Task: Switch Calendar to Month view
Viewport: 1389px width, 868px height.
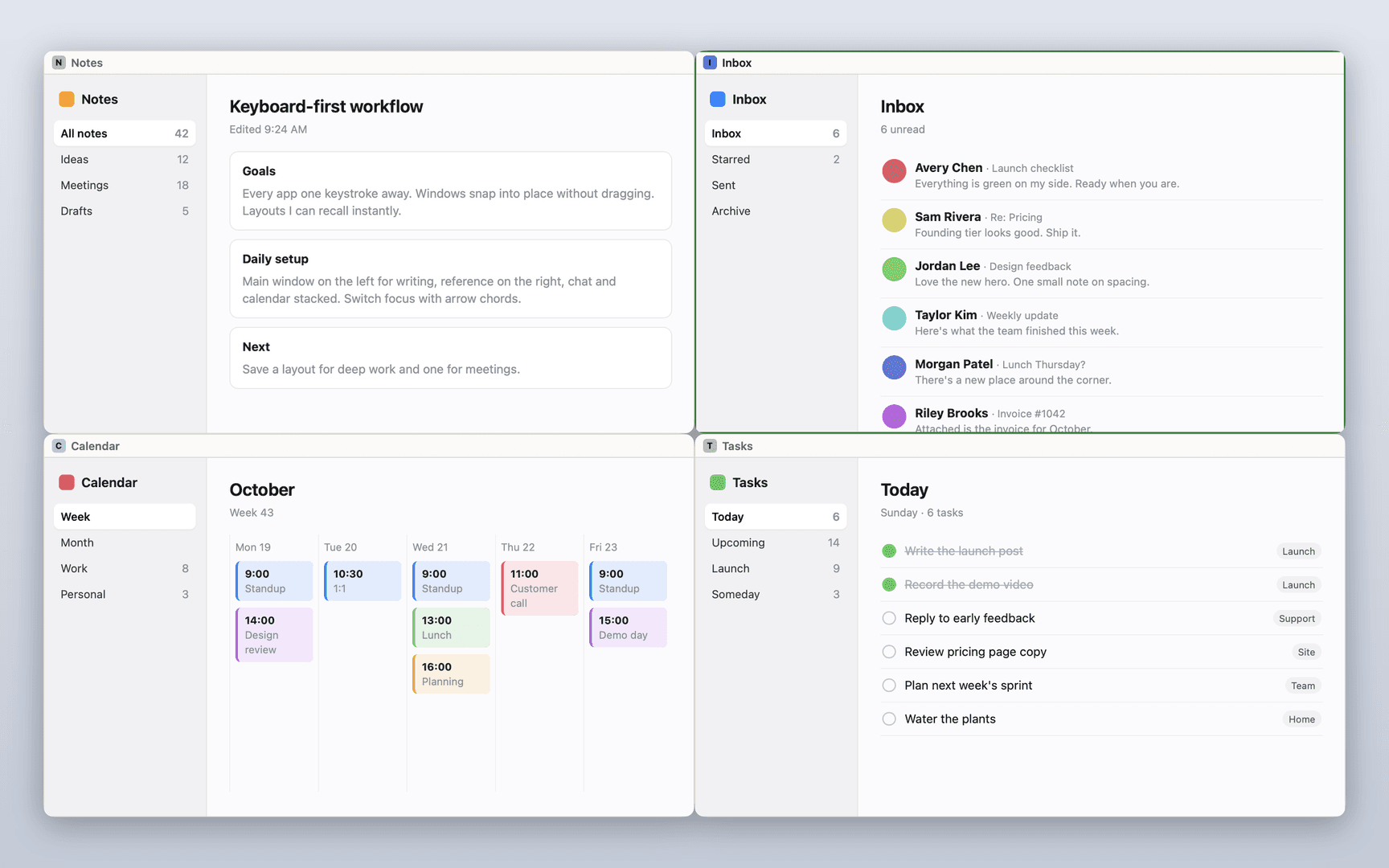Action: (x=125, y=542)
